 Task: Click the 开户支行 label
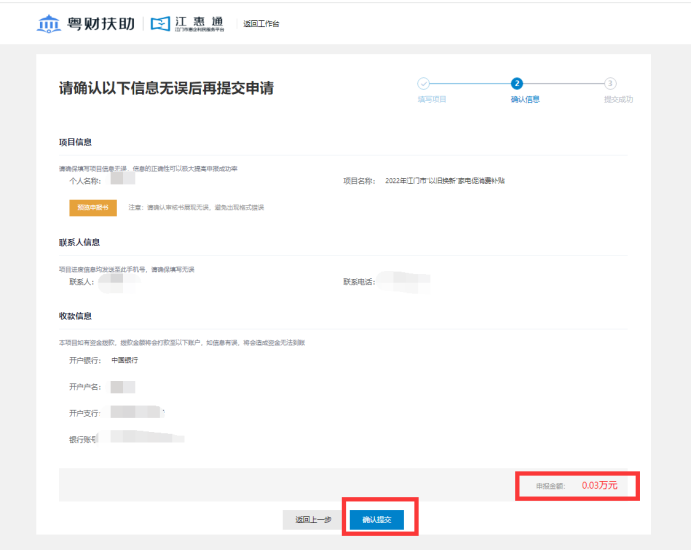coord(85,413)
